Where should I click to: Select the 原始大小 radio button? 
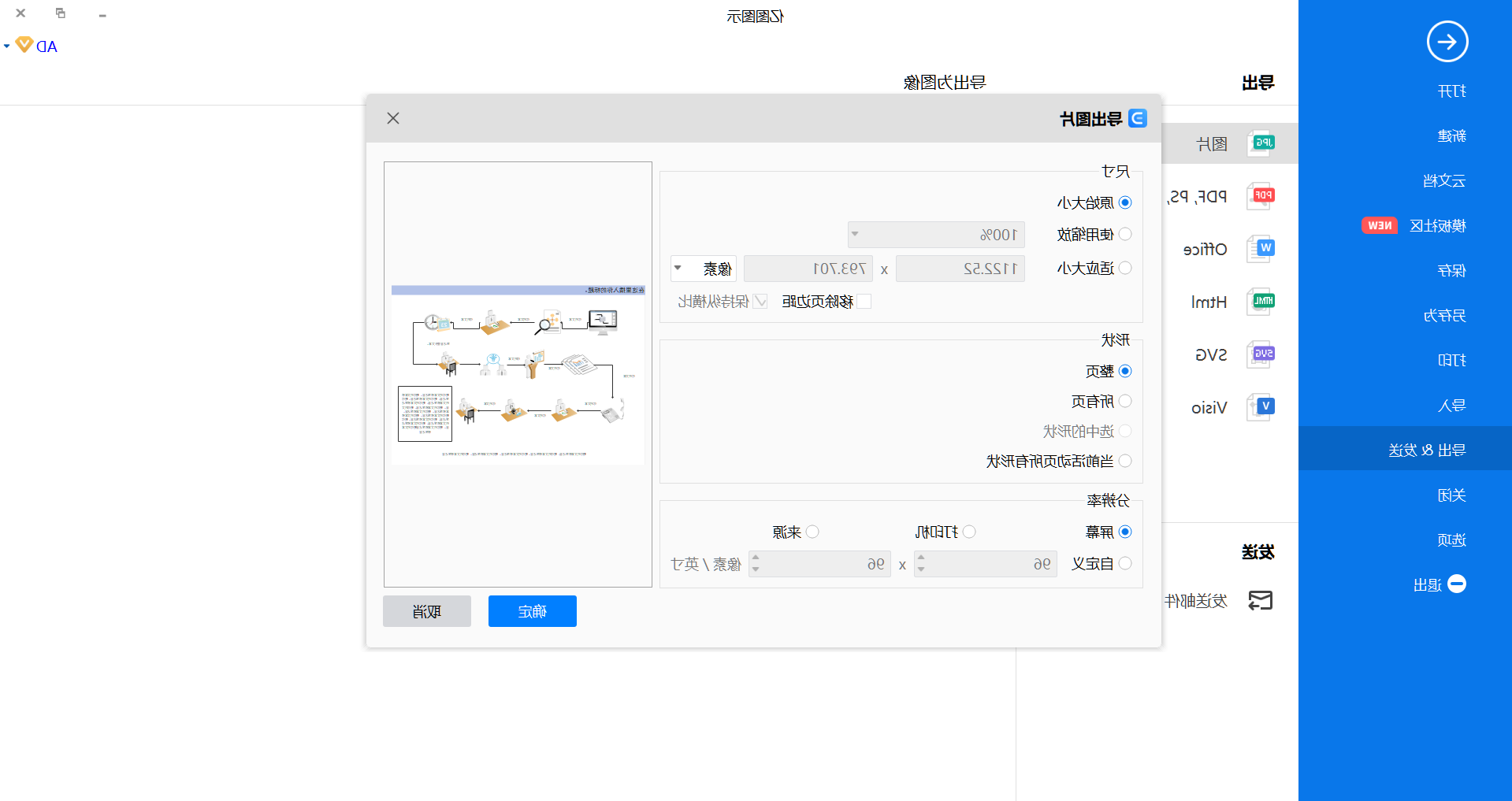(1125, 202)
